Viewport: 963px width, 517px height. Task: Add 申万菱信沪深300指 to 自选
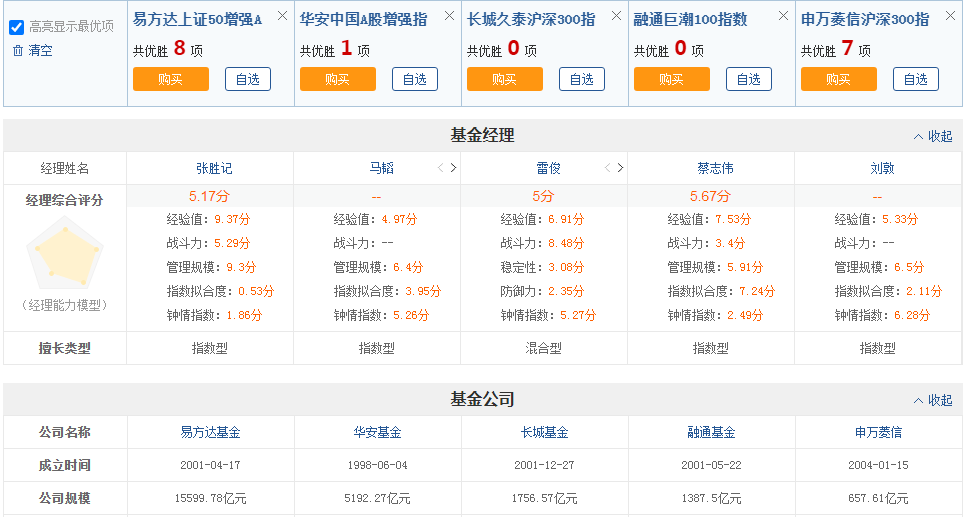916,79
